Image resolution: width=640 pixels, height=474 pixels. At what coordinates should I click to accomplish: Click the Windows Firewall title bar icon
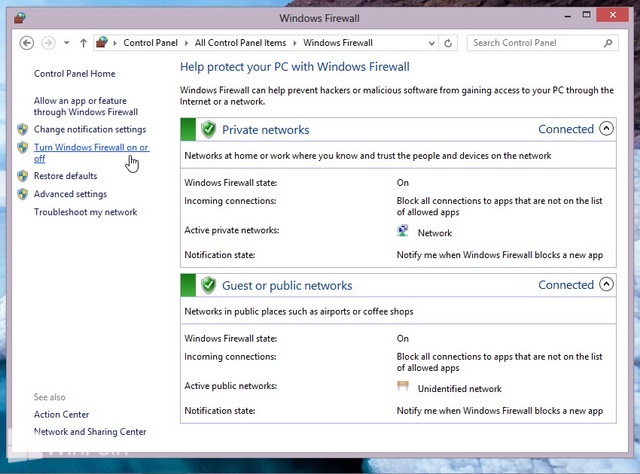[x=20, y=18]
